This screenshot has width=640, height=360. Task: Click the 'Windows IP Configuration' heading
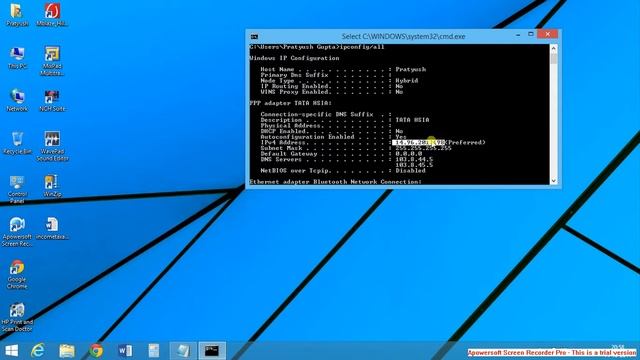click(294, 58)
